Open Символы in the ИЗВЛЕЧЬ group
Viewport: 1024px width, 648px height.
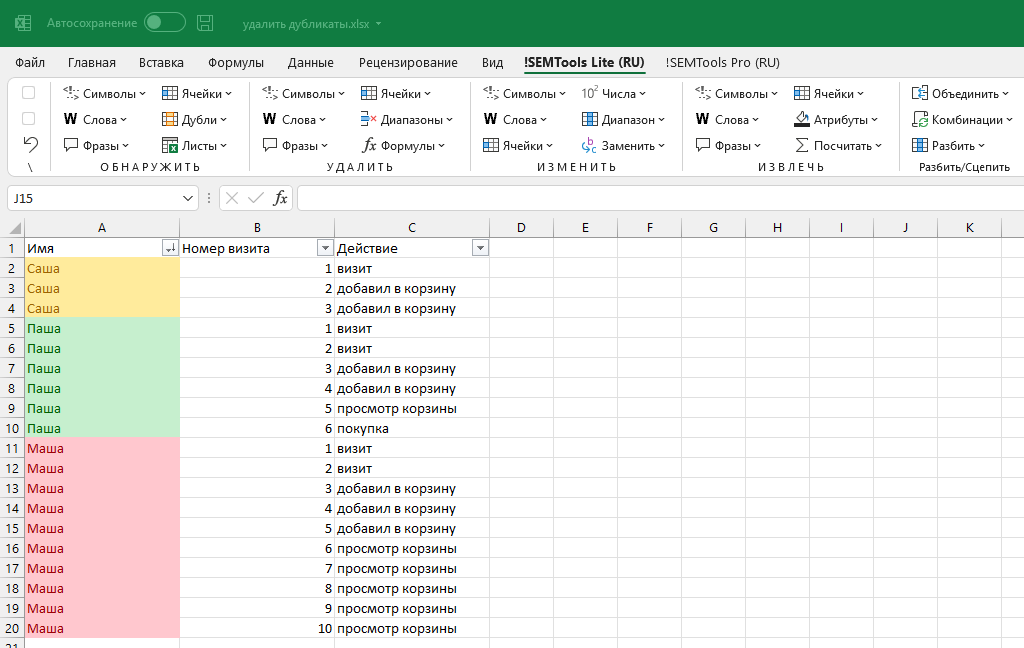pyautogui.click(x=737, y=93)
